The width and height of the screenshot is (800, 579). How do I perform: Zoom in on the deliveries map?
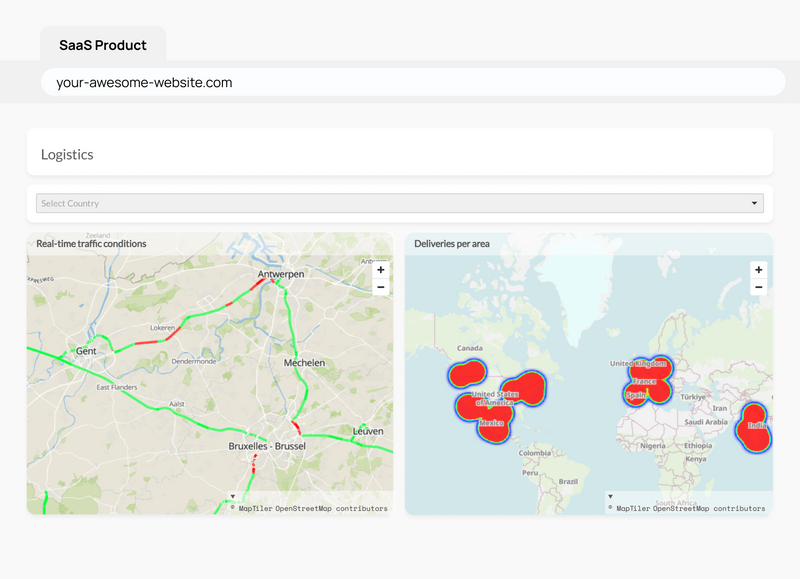(x=758, y=269)
